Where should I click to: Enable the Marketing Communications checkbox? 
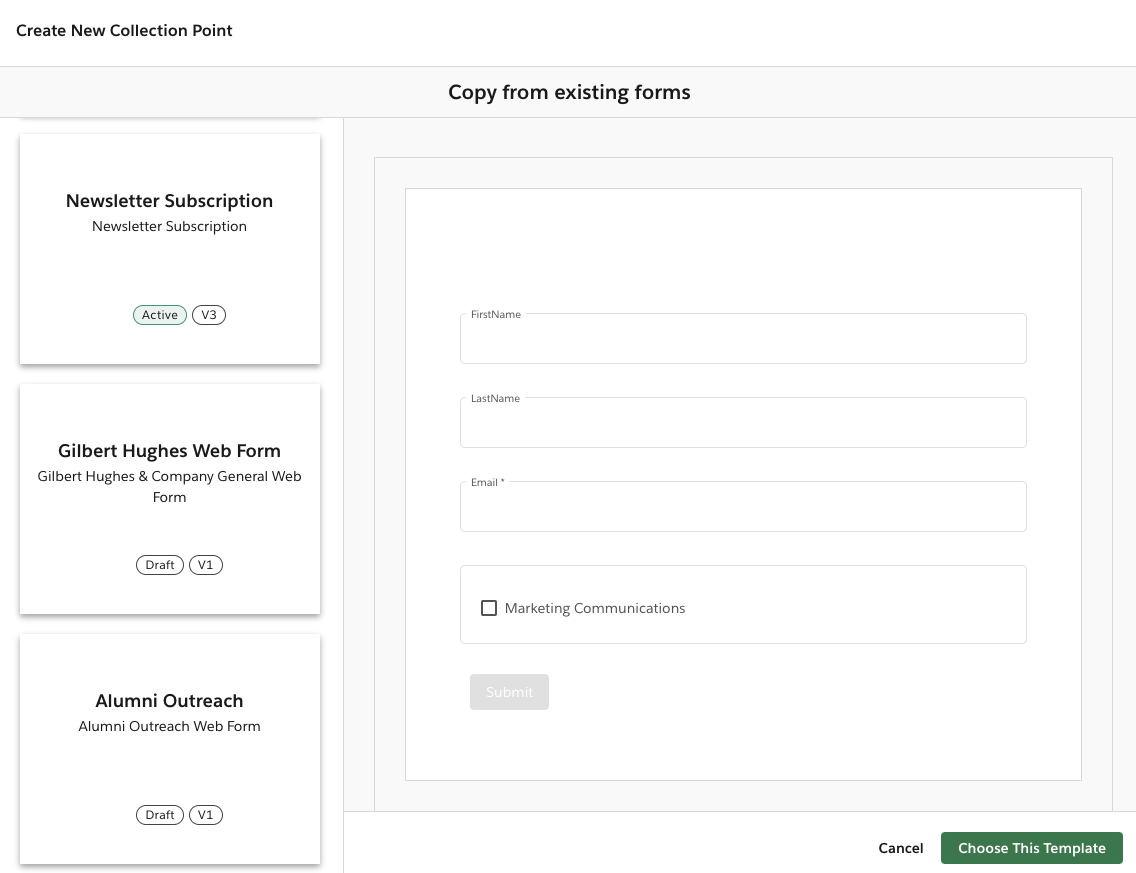pyautogui.click(x=489, y=607)
